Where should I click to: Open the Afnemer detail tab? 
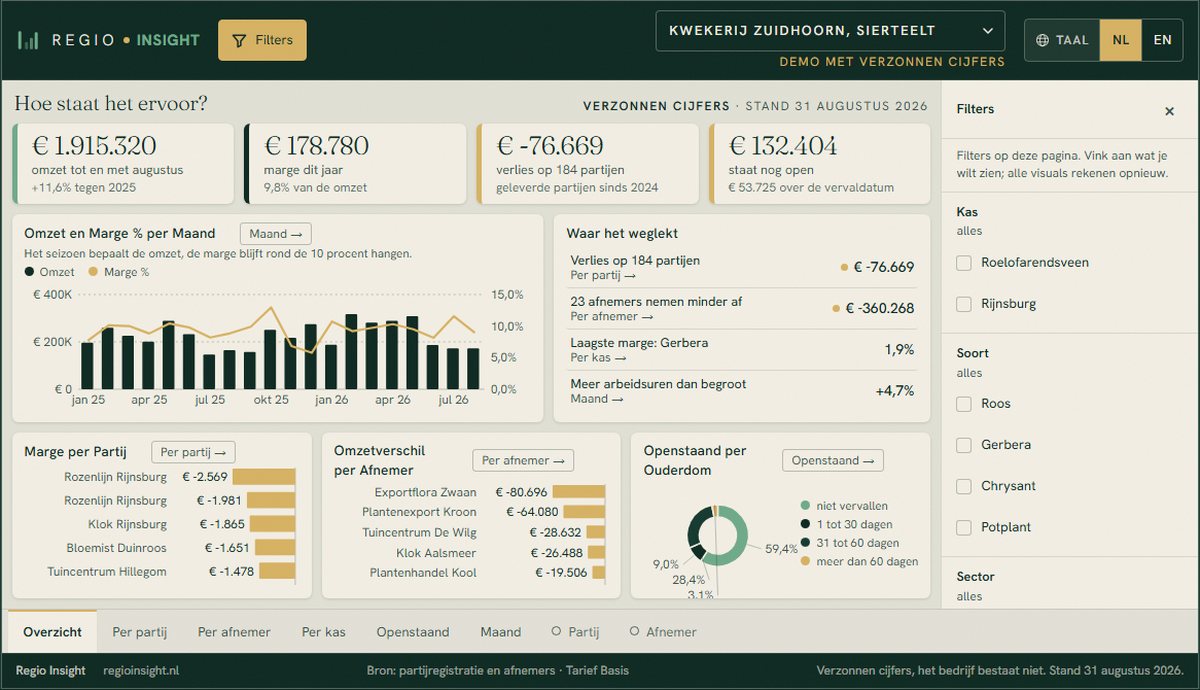click(x=663, y=632)
